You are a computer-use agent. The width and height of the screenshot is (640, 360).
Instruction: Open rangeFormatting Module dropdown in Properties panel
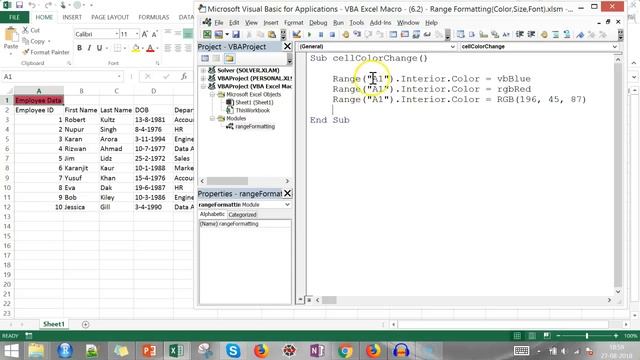pyautogui.click(x=287, y=204)
